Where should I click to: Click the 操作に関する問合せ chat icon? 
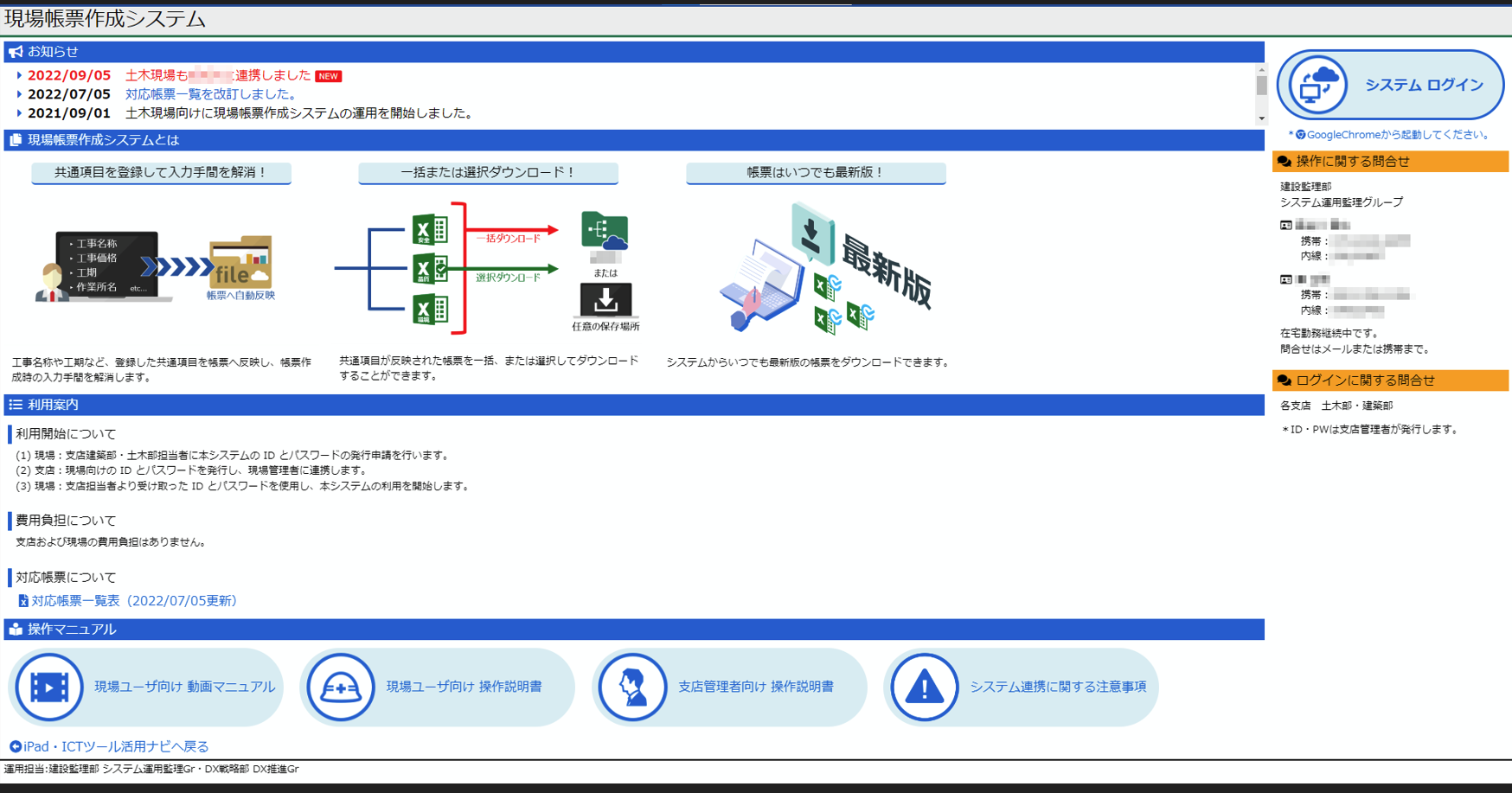point(1285,162)
